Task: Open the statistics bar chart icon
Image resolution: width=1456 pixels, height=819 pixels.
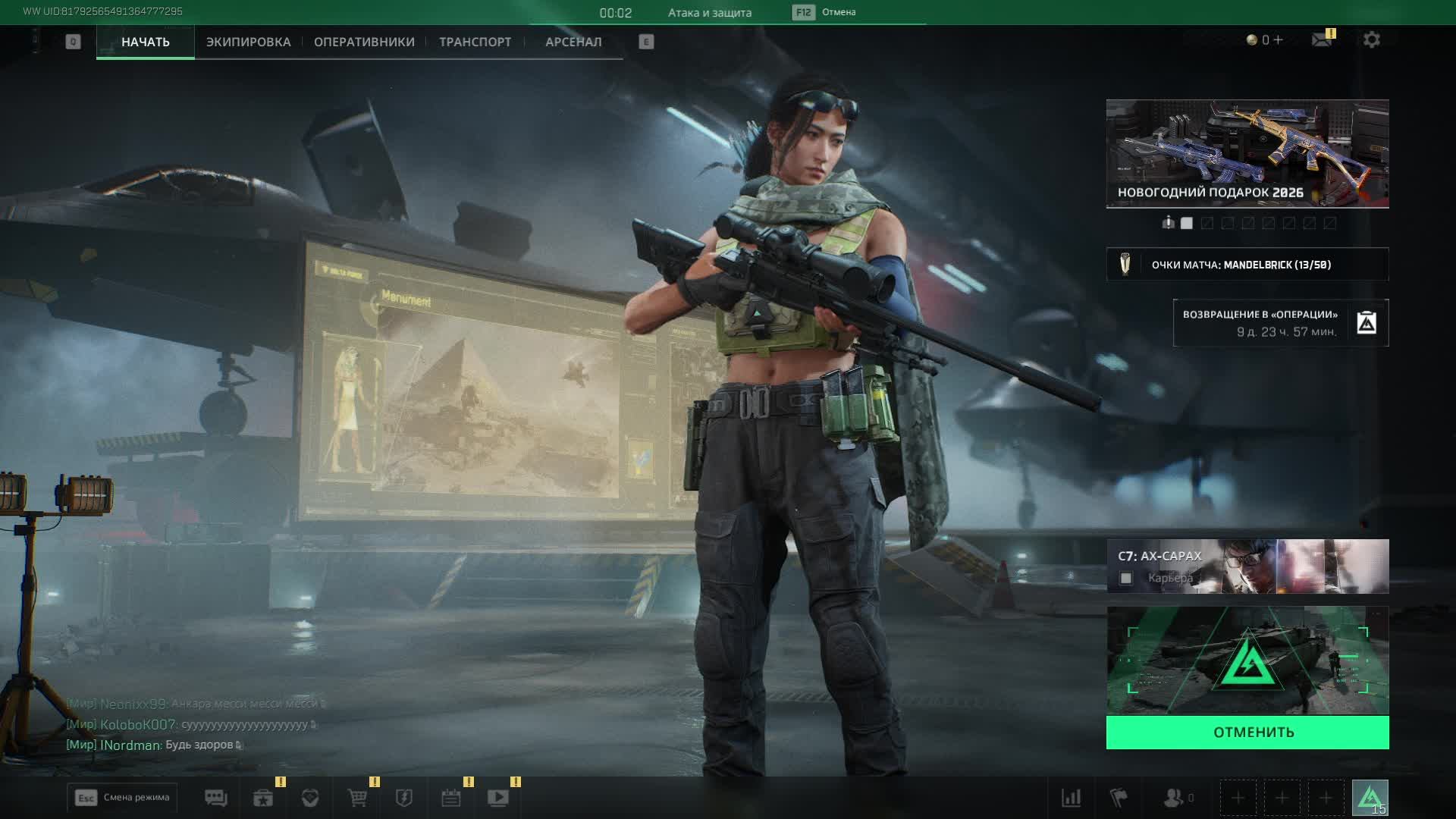Action: pyautogui.click(x=1071, y=798)
